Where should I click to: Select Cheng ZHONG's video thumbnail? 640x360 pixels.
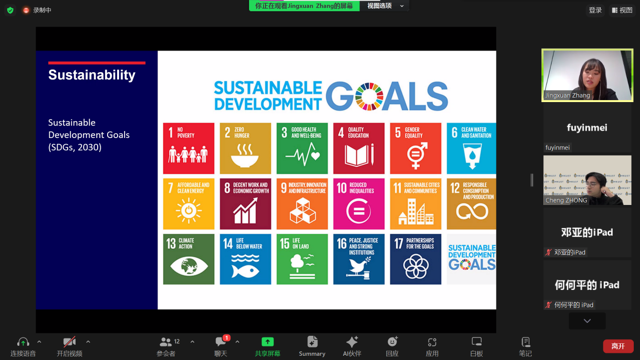[x=587, y=180]
